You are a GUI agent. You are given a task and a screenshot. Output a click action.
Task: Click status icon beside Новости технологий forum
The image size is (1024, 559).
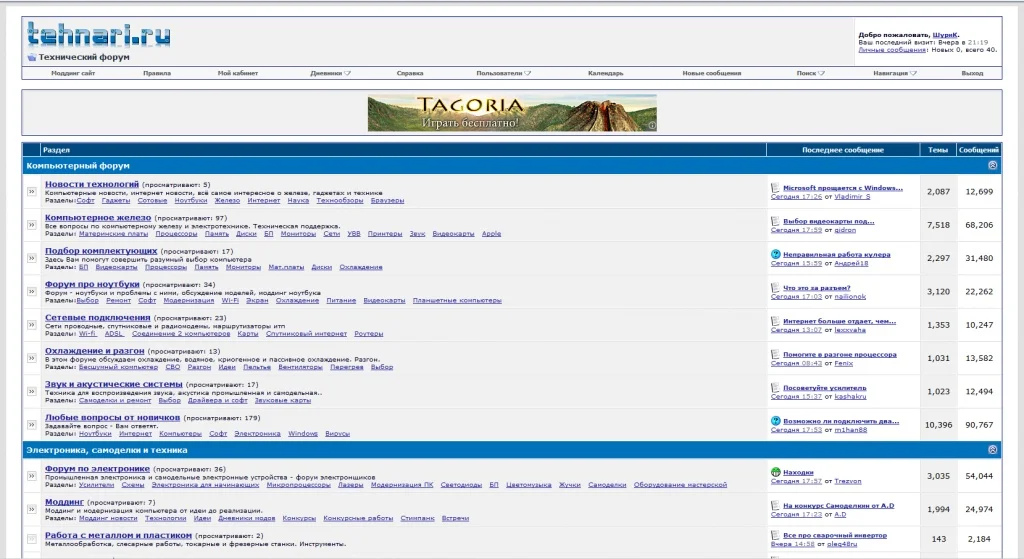coord(31,191)
